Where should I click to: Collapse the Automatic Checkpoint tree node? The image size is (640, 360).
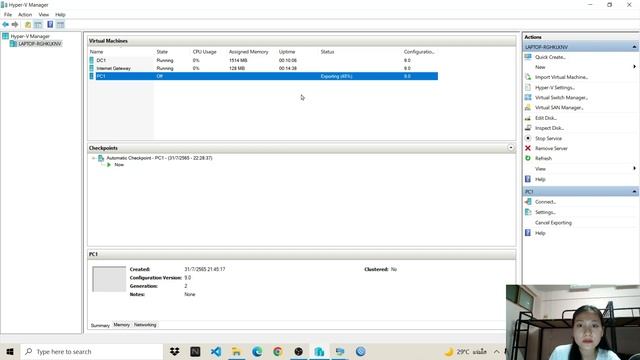click(x=93, y=158)
